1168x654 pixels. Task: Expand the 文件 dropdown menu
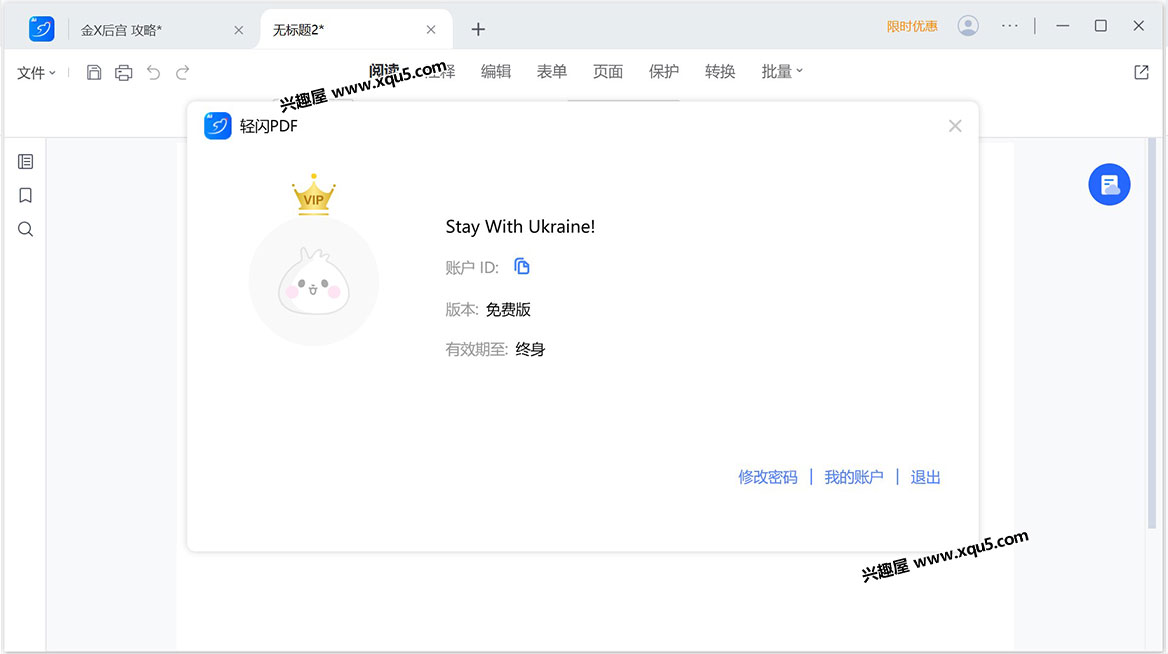[x=36, y=72]
